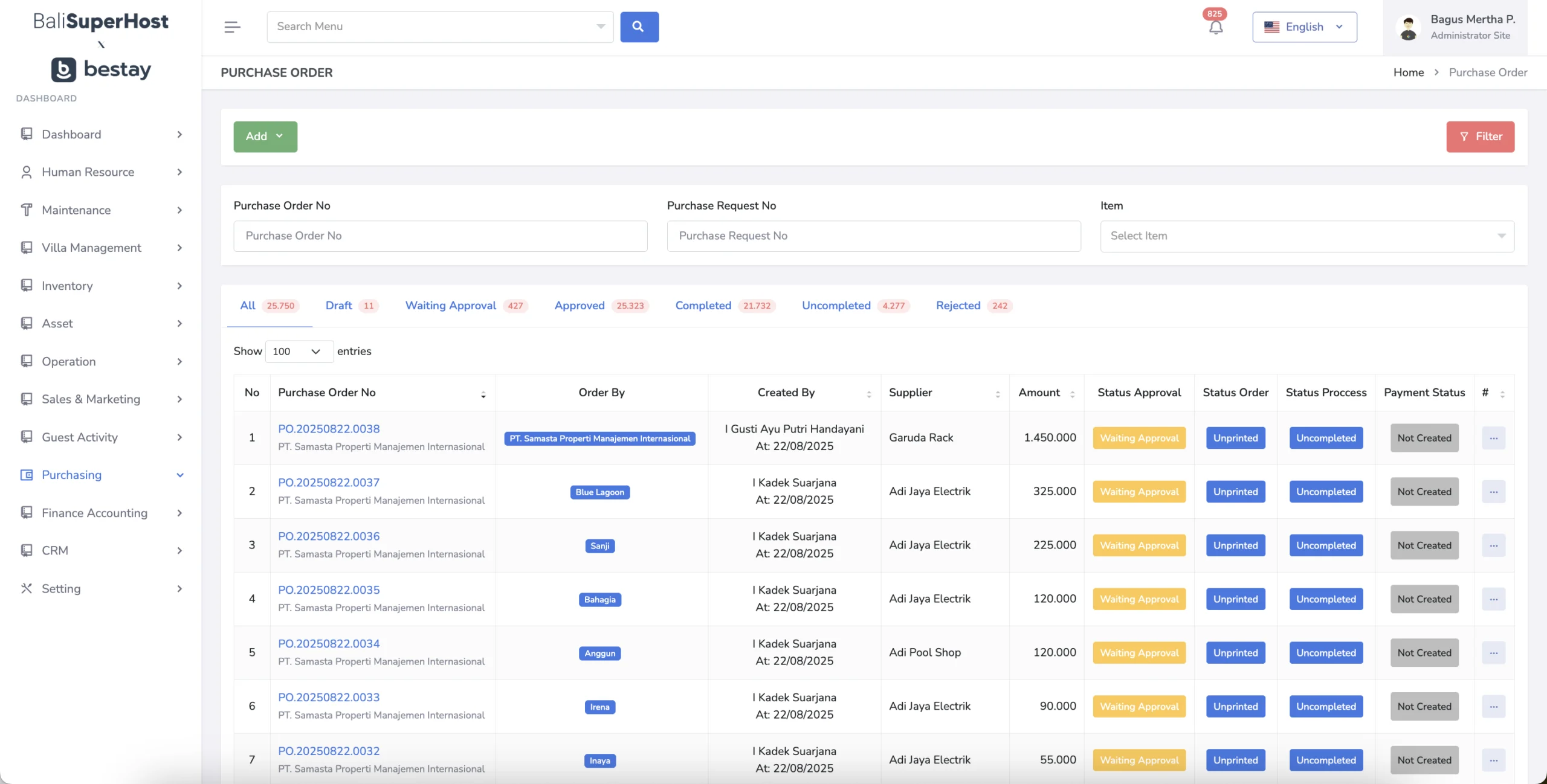Click the Setting tools icon
Image resolution: width=1547 pixels, height=784 pixels.
tap(26, 588)
